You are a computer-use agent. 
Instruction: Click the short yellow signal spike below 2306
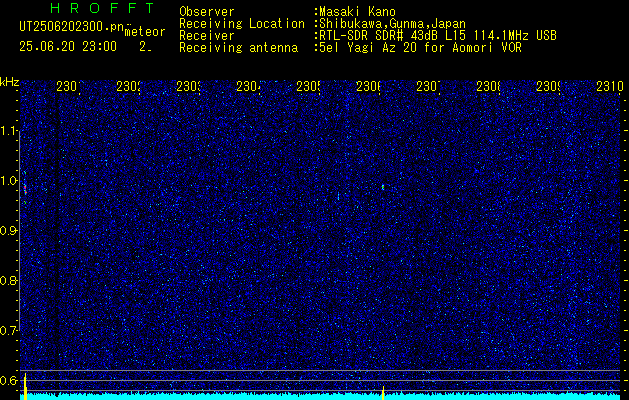point(383,393)
